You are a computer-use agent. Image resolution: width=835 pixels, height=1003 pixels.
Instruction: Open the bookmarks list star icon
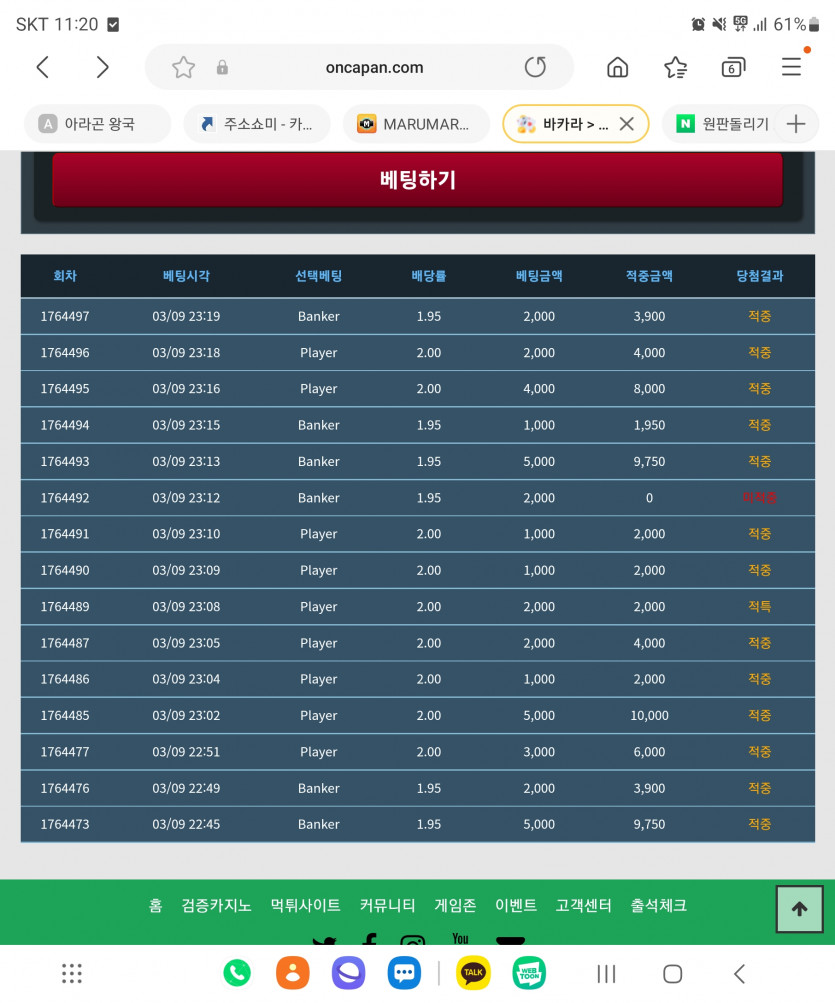click(676, 67)
